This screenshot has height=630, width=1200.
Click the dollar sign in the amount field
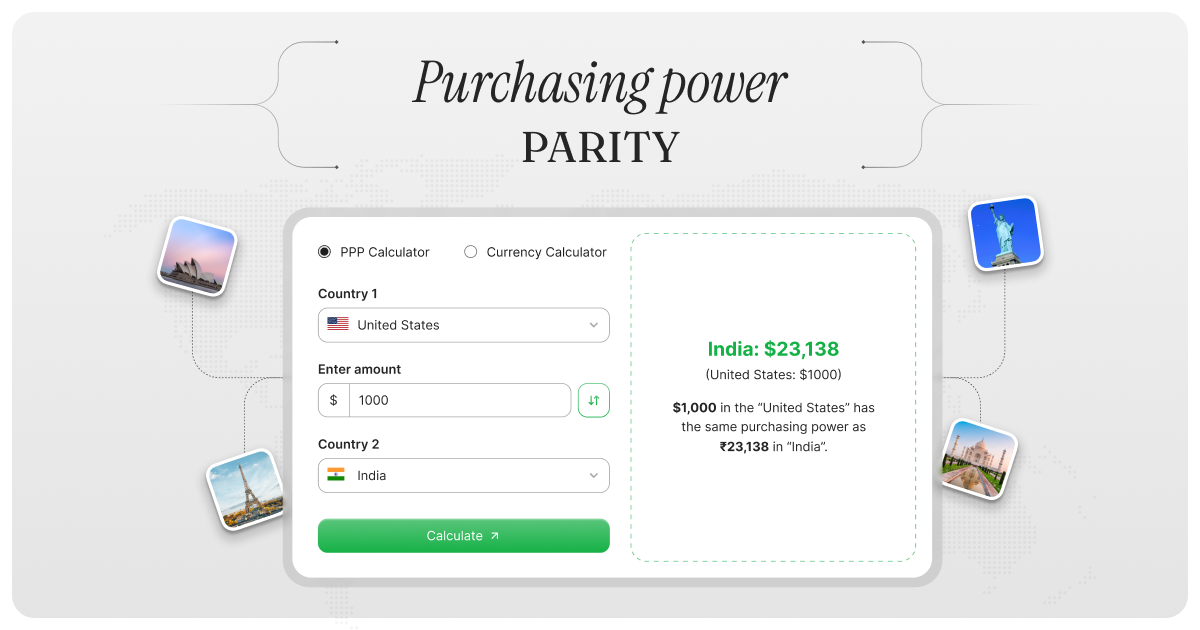tap(333, 400)
